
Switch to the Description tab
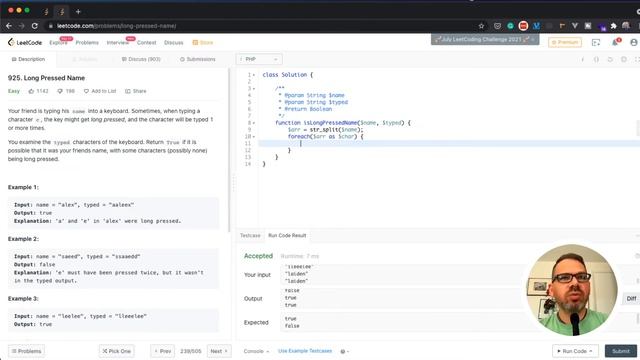[x=28, y=59]
